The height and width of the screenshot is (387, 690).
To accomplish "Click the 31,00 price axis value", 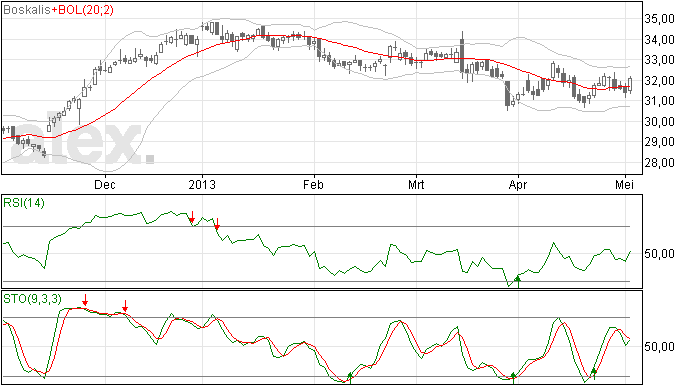I will (660, 101).
